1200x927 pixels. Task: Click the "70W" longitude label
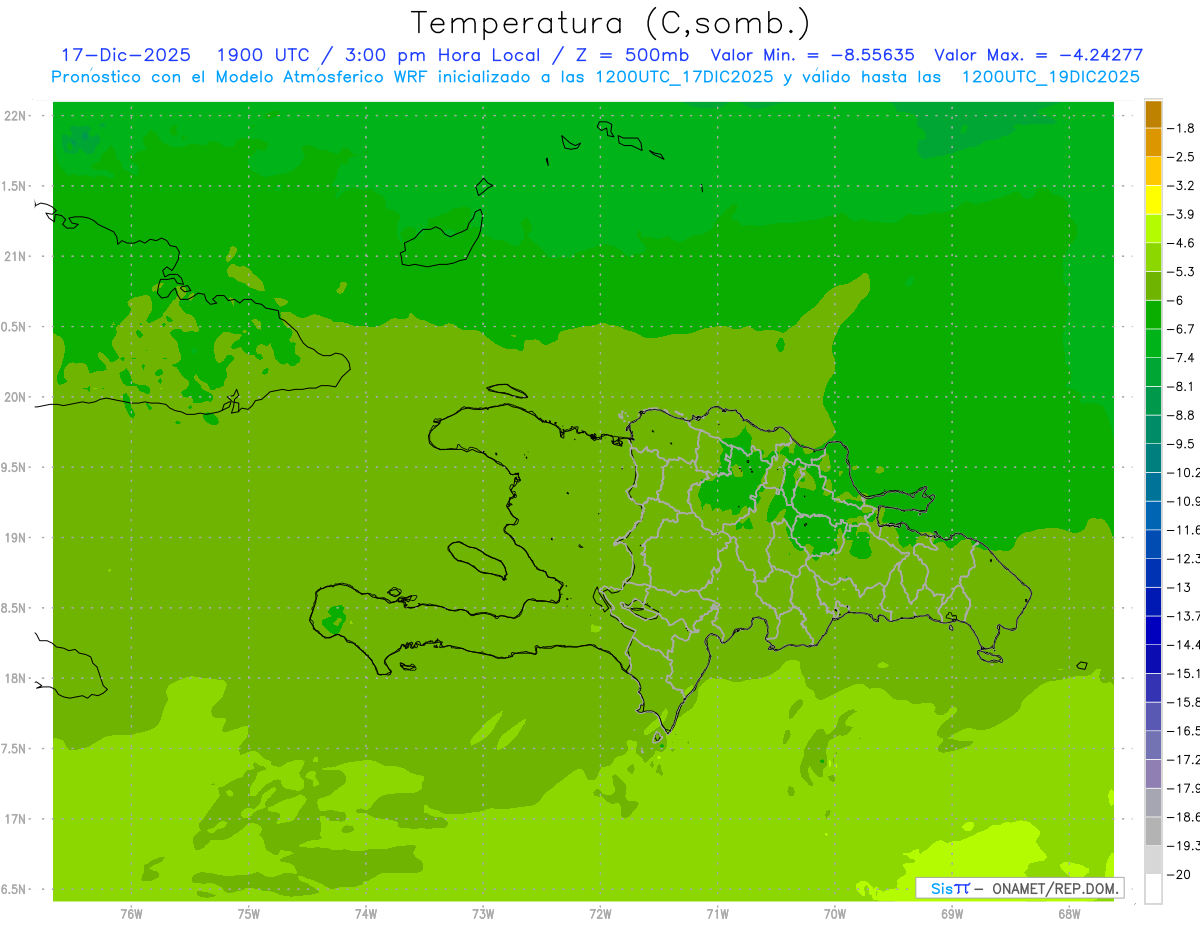coord(835,914)
